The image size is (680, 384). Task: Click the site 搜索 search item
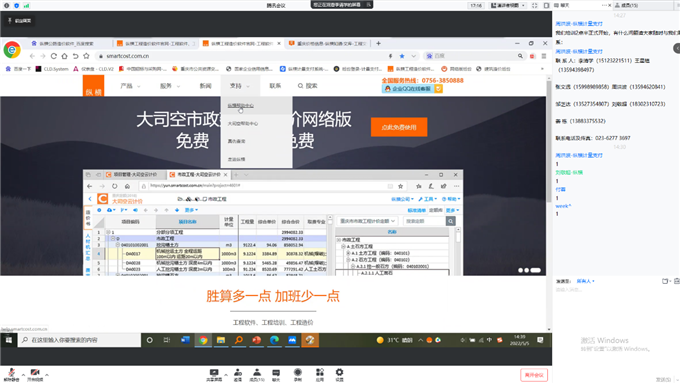tap(307, 86)
